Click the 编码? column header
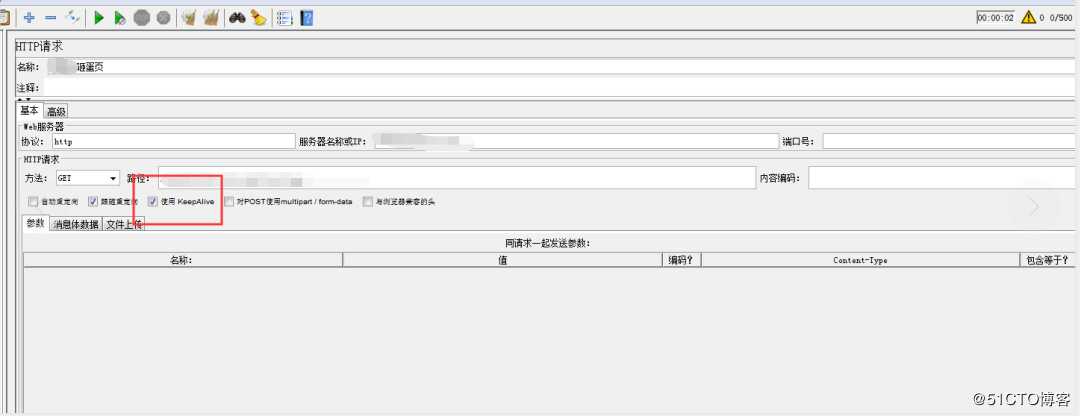1080x416 pixels. [681, 260]
